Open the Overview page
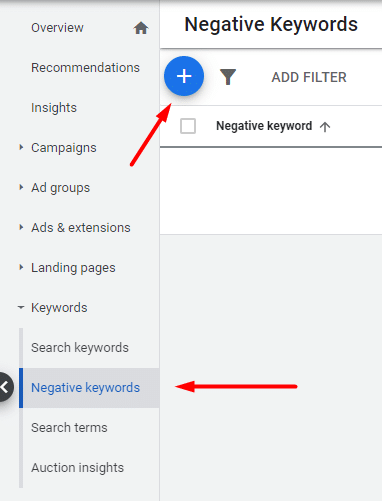 (x=57, y=28)
